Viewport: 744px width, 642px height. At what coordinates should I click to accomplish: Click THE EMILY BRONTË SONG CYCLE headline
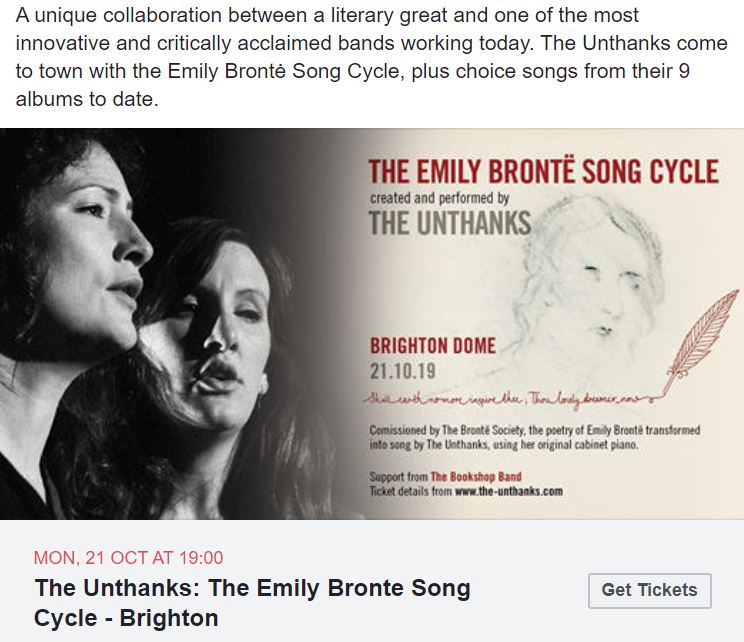(x=544, y=172)
